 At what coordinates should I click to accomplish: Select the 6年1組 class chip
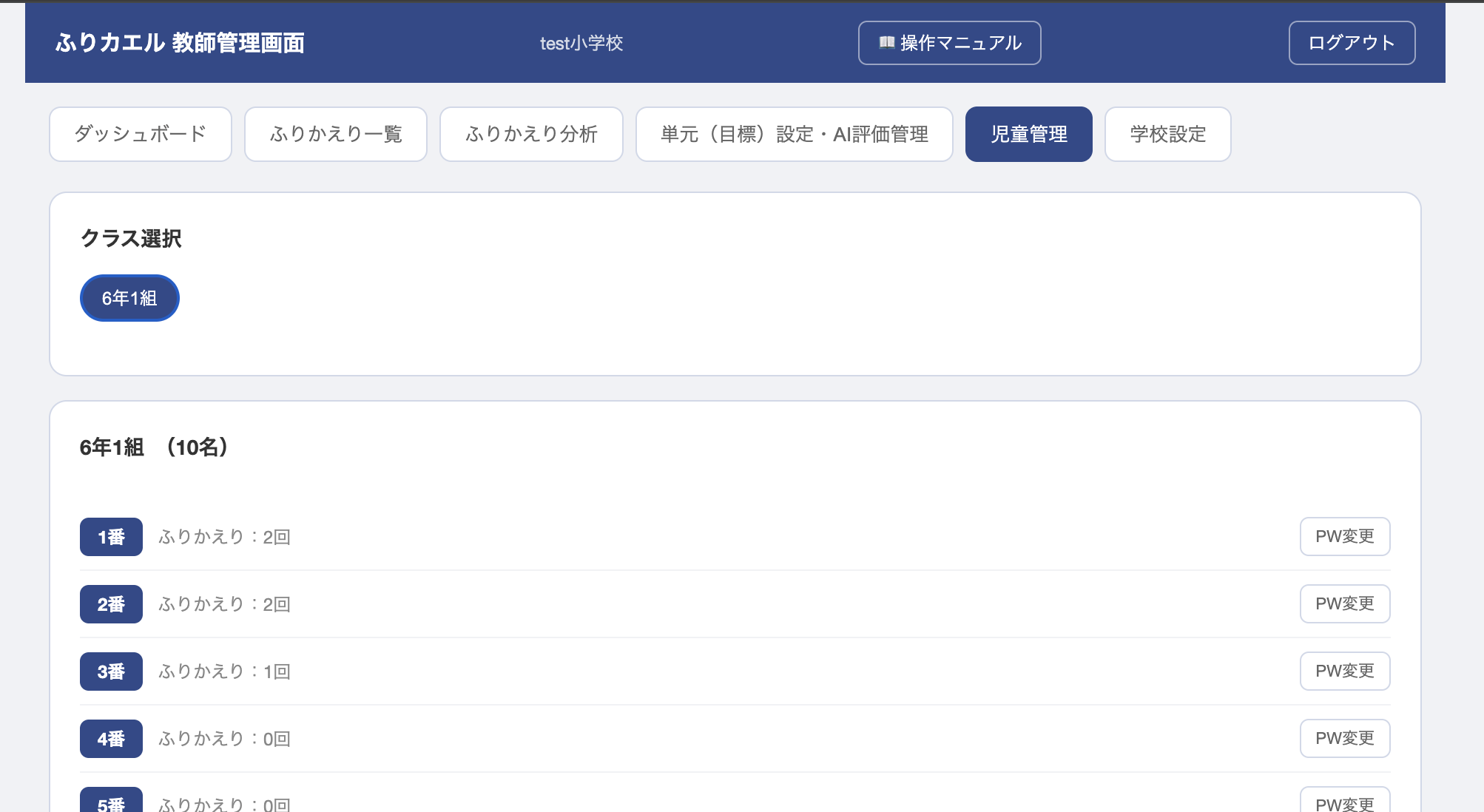[129, 298]
